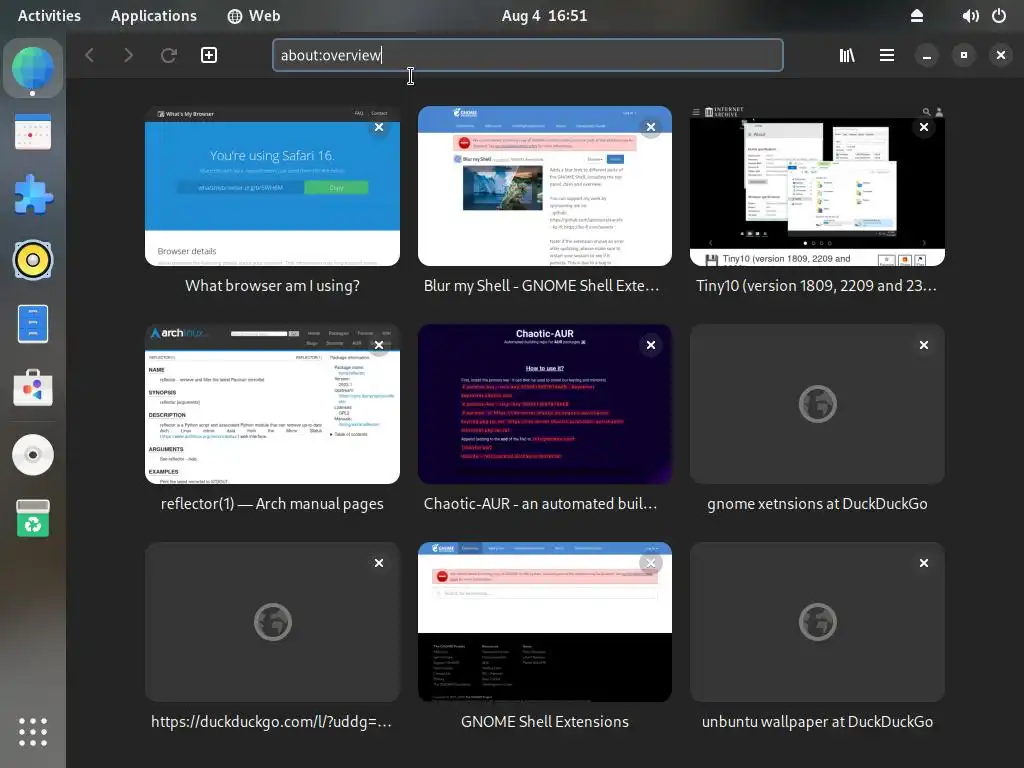Launch the Files cabinet app from dock
The width and height of the screenshot is (1024, 768).
click(33, 324)
